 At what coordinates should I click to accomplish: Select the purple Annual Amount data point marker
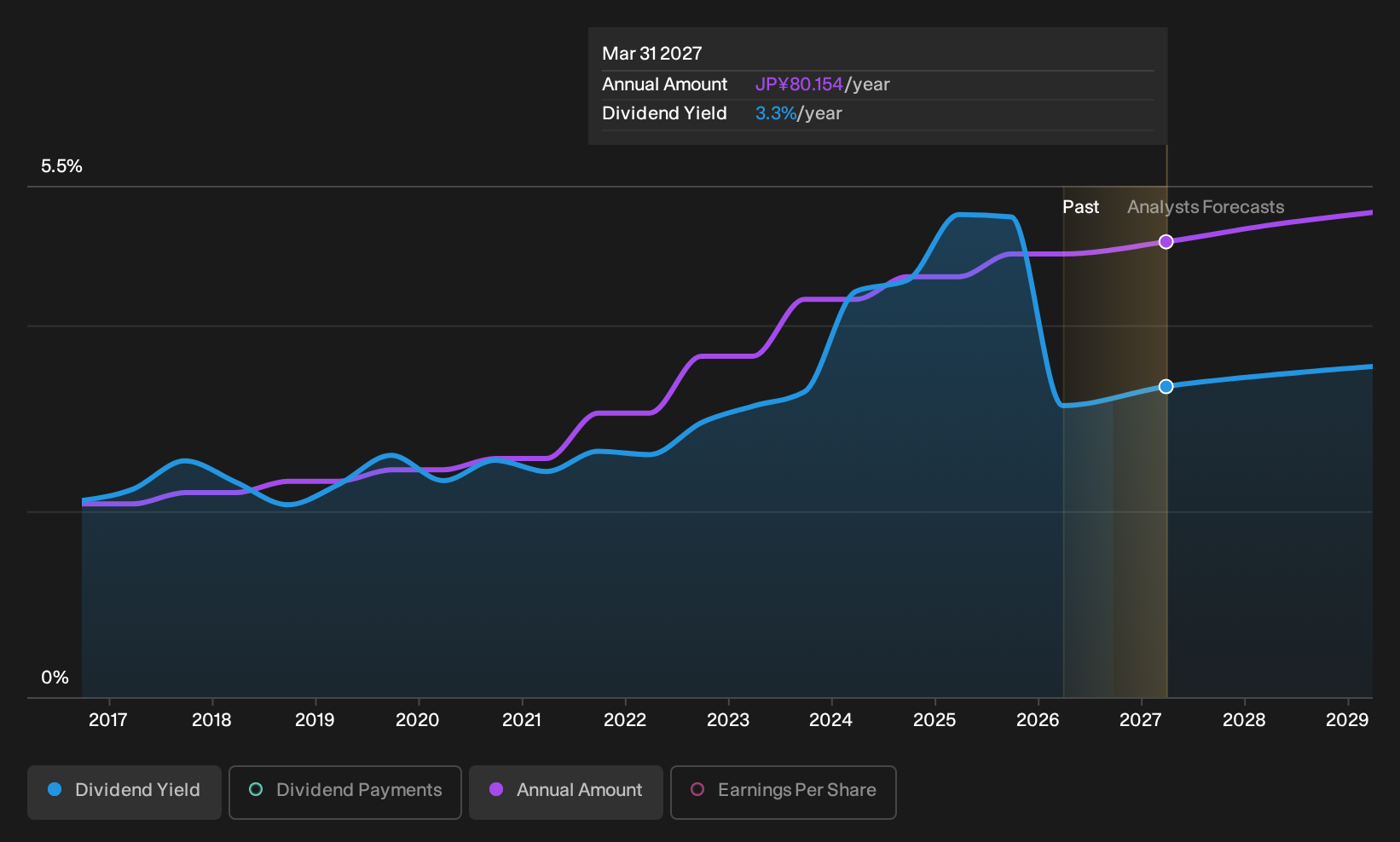point(1166,242)
